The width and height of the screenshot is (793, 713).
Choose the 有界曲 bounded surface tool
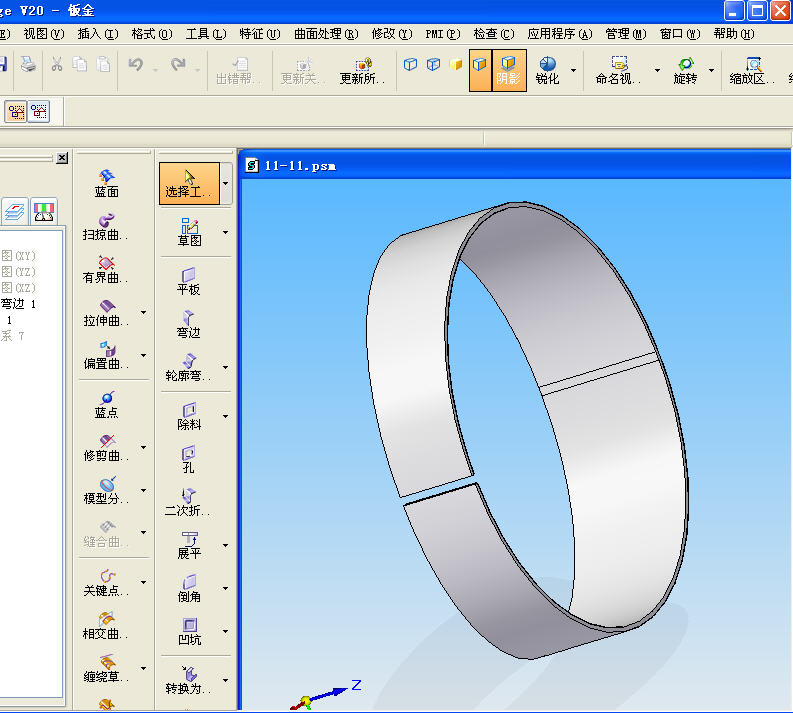coord(105,270)
